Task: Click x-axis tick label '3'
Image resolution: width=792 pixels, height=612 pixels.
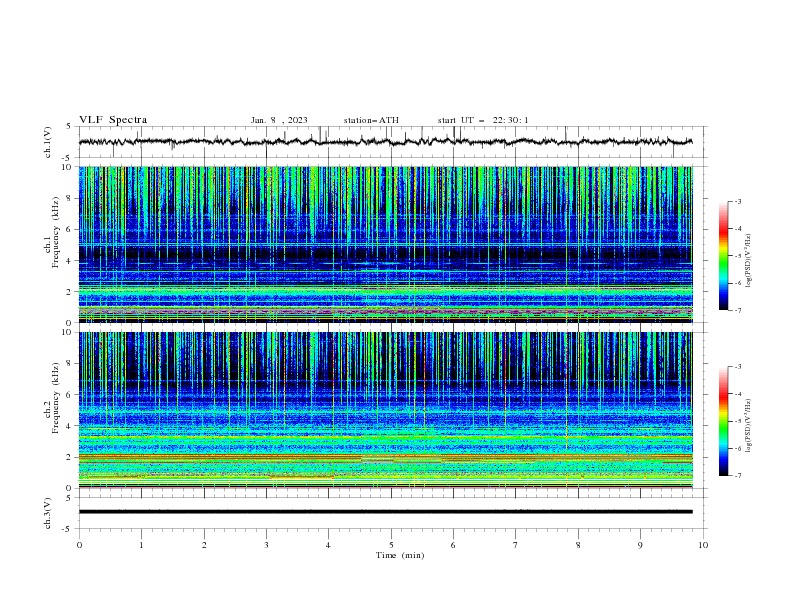Action: pos(266,545)
